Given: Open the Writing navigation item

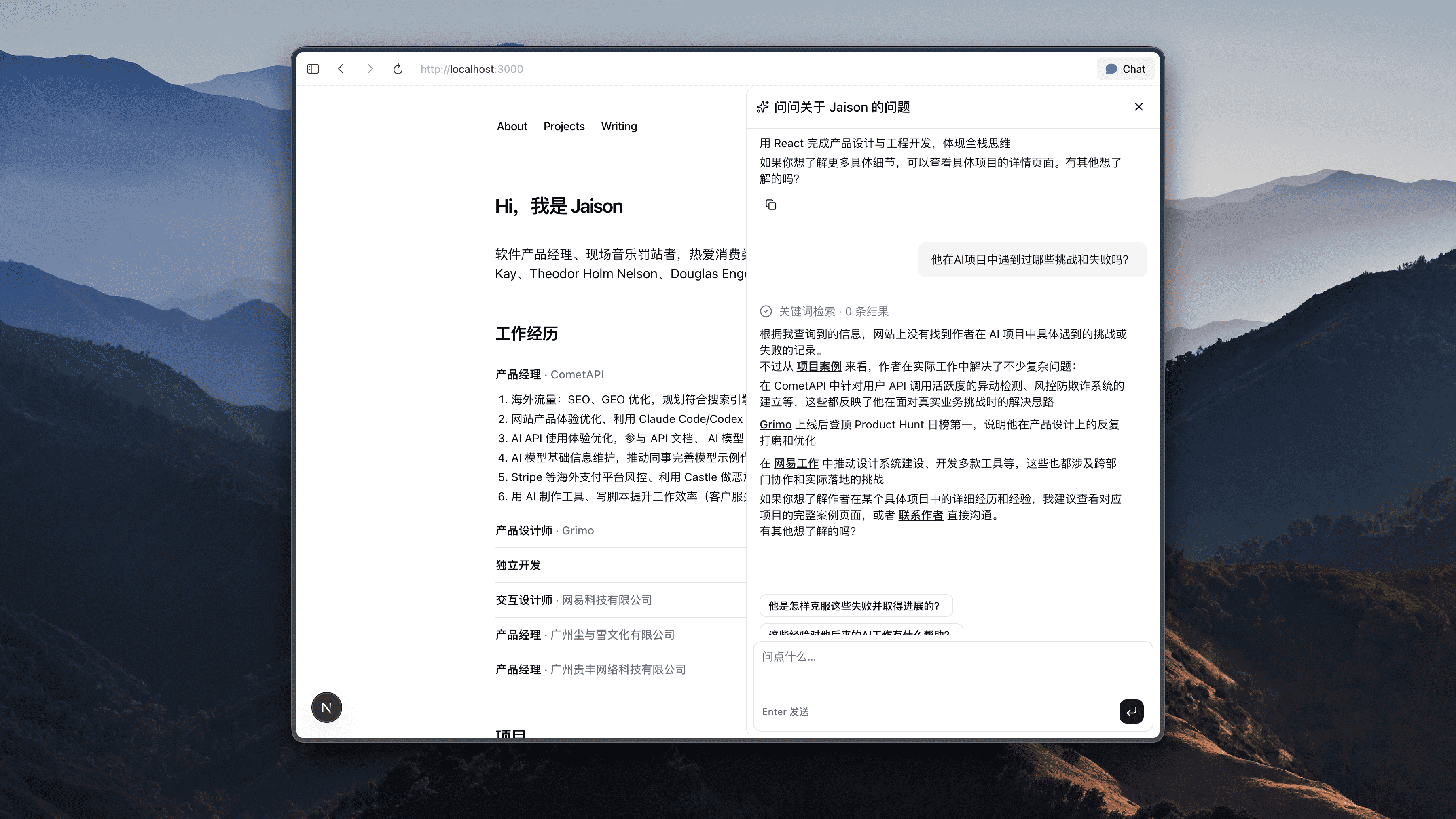Looking at the screenshot, I should pos(619,126).
